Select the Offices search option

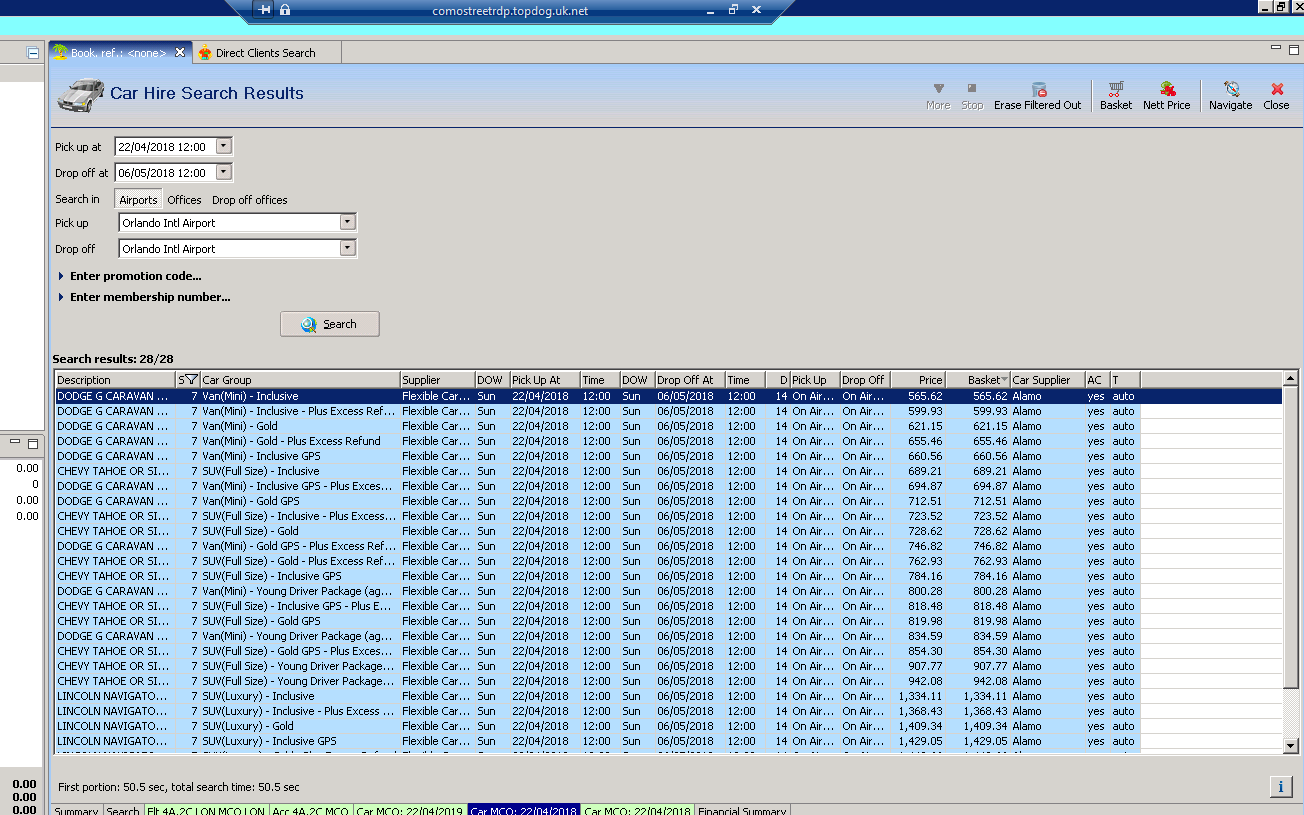click(184, 200)
